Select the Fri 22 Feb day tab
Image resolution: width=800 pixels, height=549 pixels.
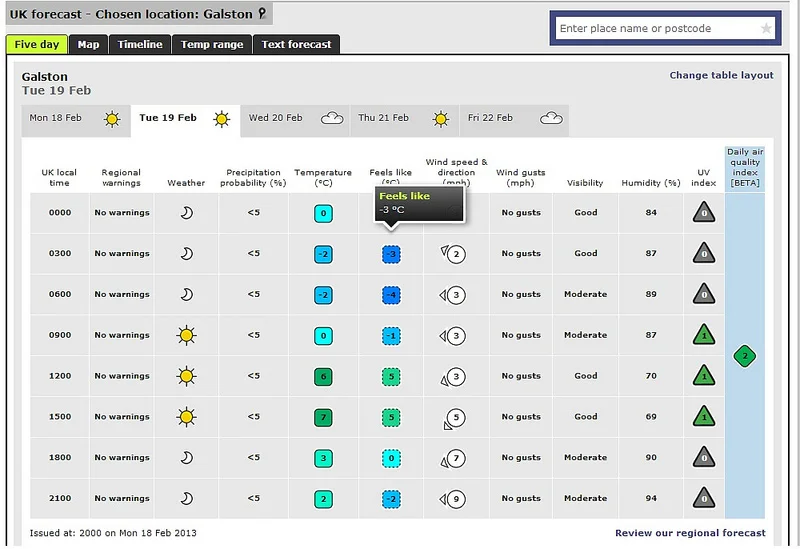tap(514, 121)
